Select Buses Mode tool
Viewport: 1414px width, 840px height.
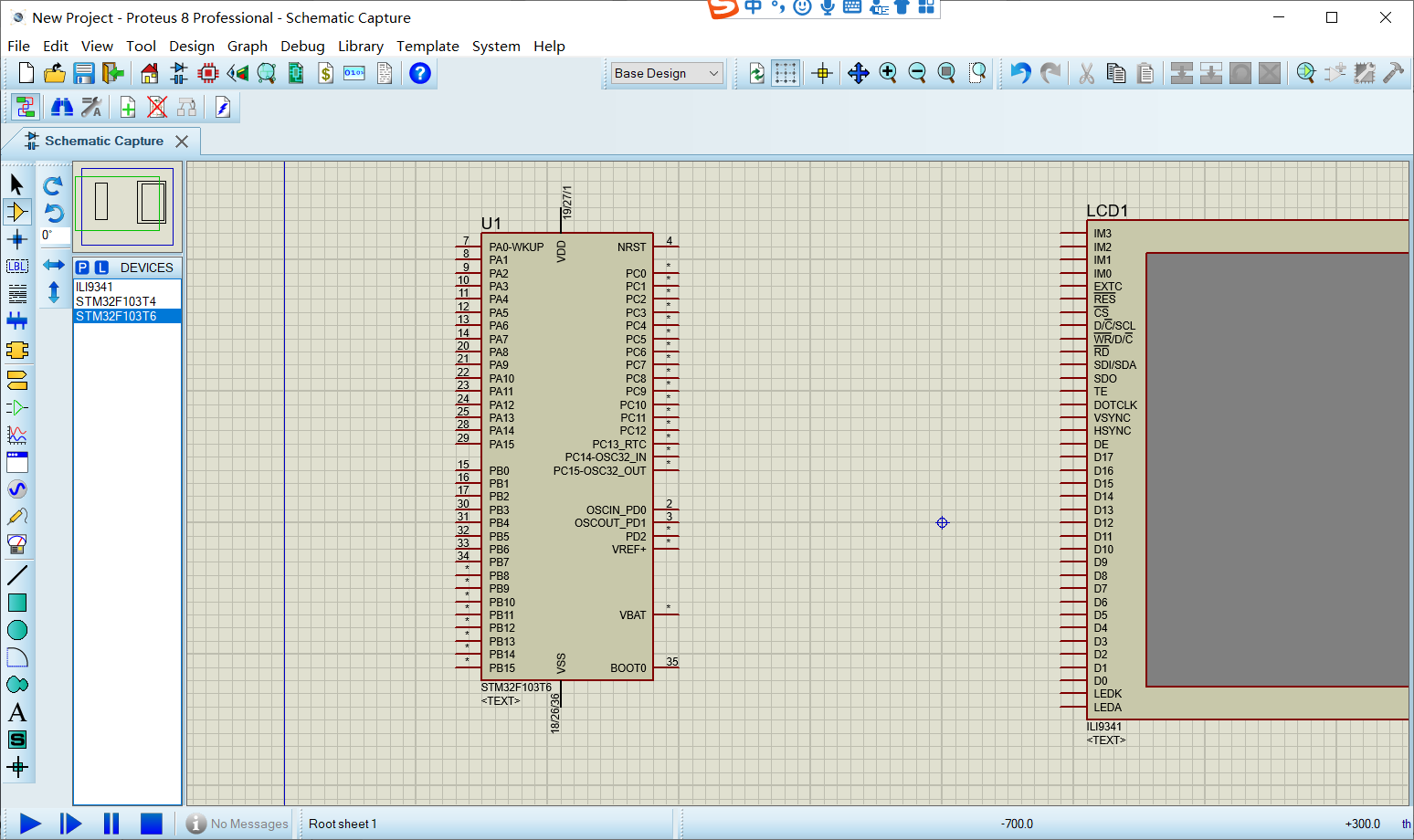(x=16, y=321)
